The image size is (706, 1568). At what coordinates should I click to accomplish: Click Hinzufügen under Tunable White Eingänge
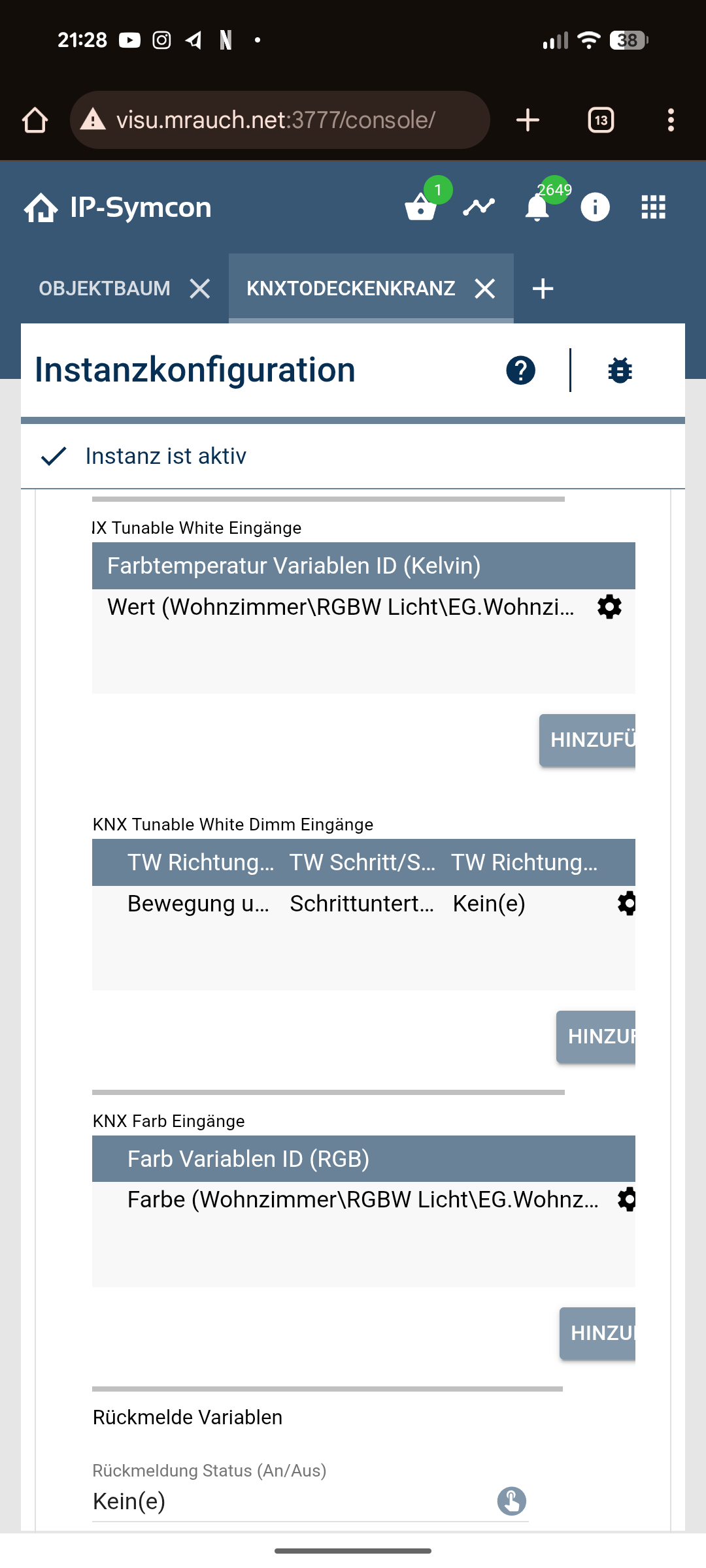click(x=588, y=740)
